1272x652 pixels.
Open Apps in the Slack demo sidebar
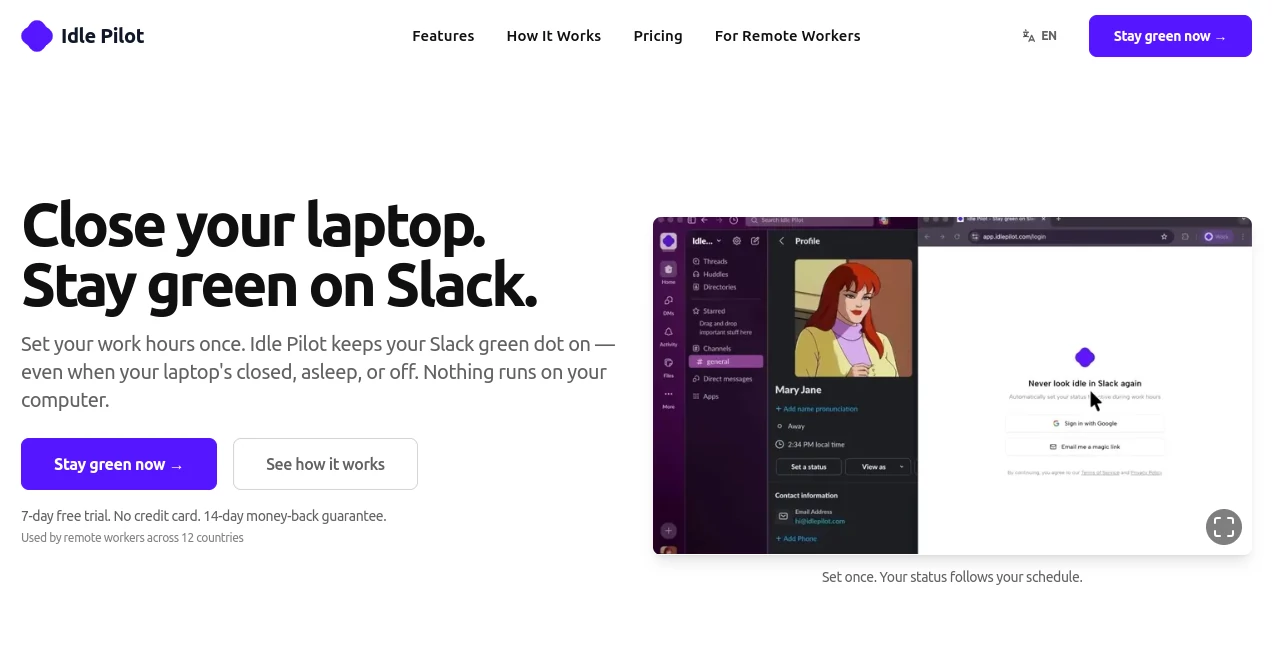[x=710, y=396]
